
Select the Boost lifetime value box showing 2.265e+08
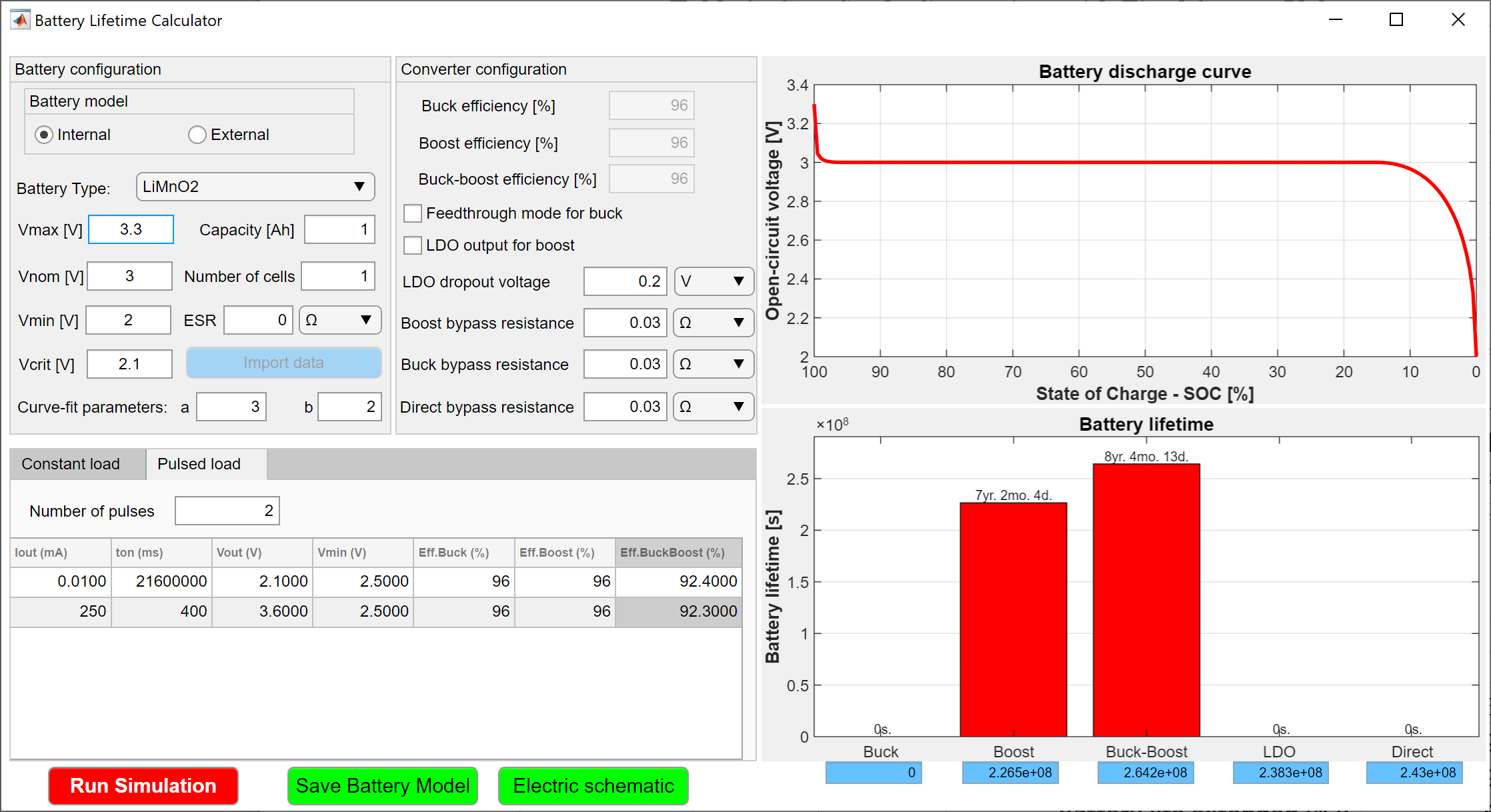tap(1010, 773)
